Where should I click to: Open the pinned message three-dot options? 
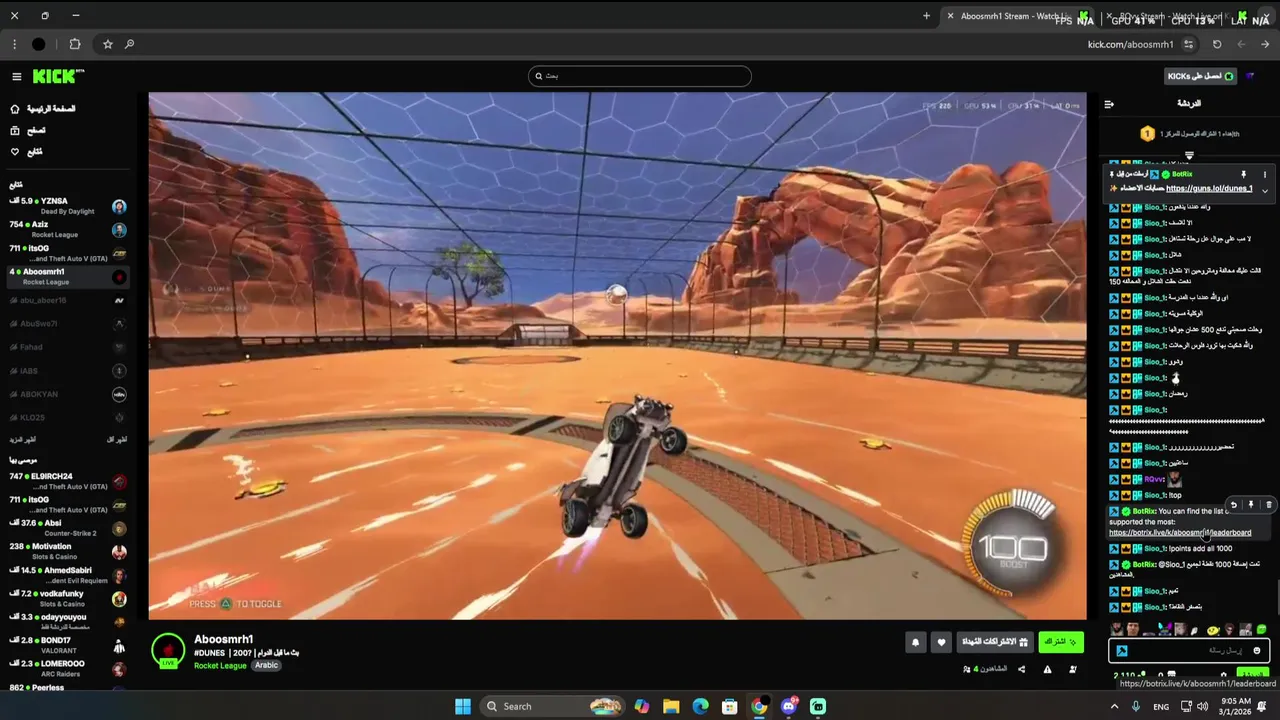pyautogui.click(x=1264, y=174)
